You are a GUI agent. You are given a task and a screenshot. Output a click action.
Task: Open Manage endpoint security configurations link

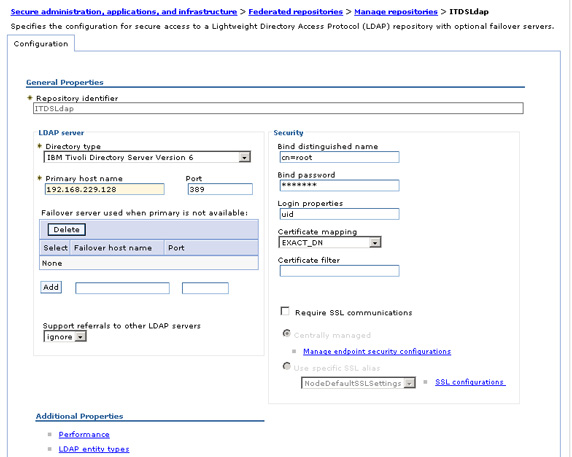tap(377, 351)
